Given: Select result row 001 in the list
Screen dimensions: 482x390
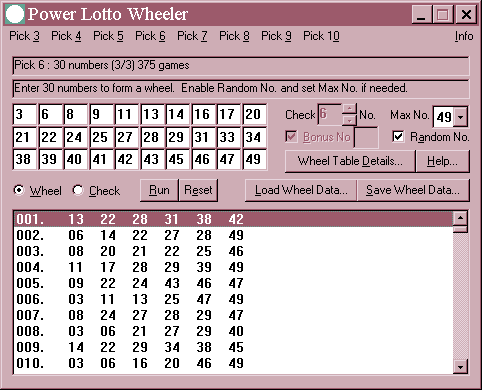Looking at the screenshot, I should click(234, 219).
